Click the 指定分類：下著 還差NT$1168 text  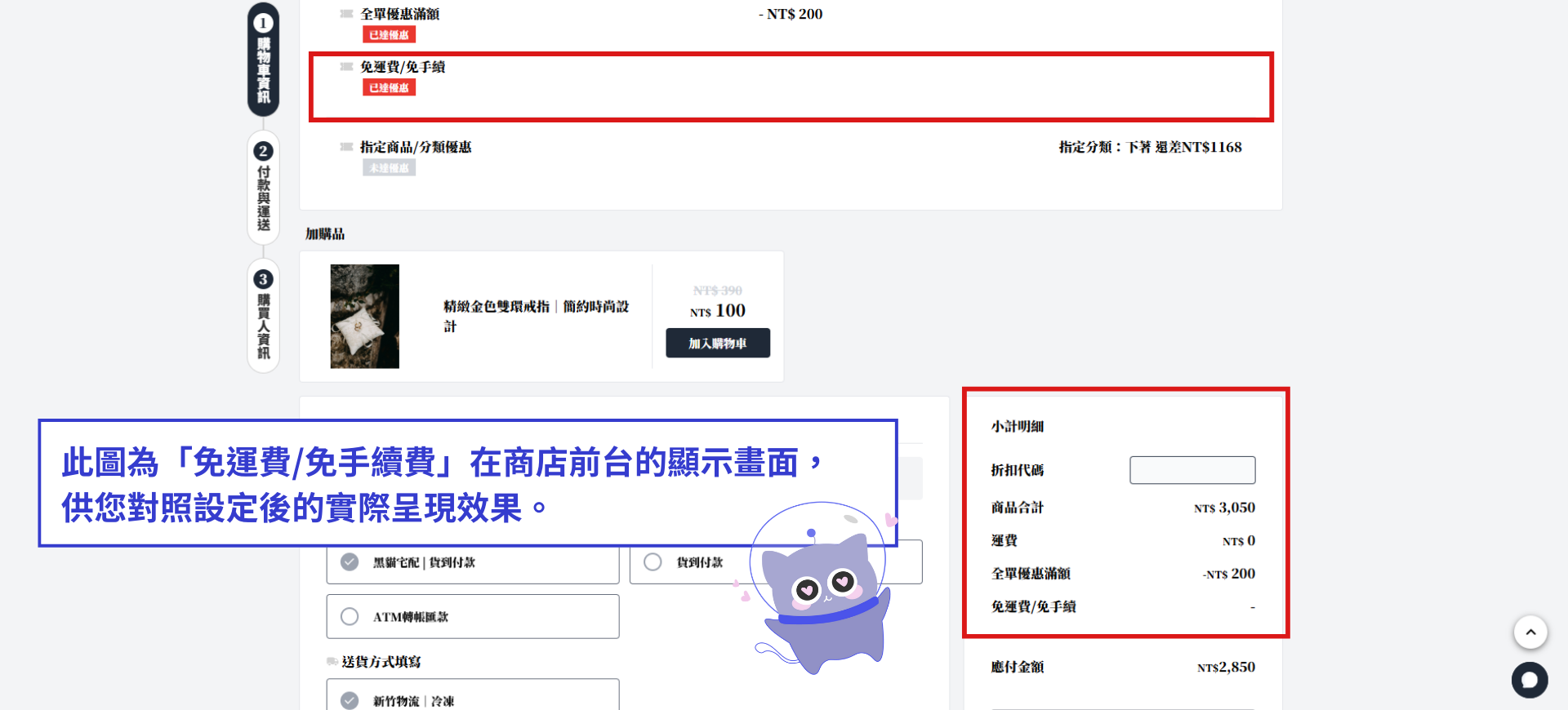[x=1150, y=147]
